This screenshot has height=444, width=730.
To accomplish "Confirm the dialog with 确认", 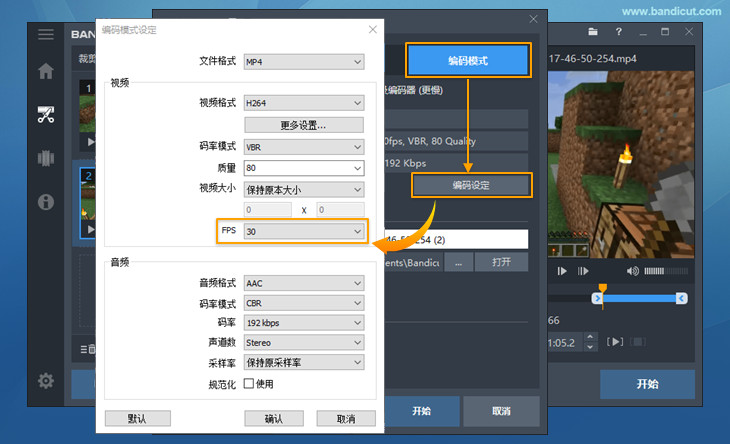I will point(274,419).
